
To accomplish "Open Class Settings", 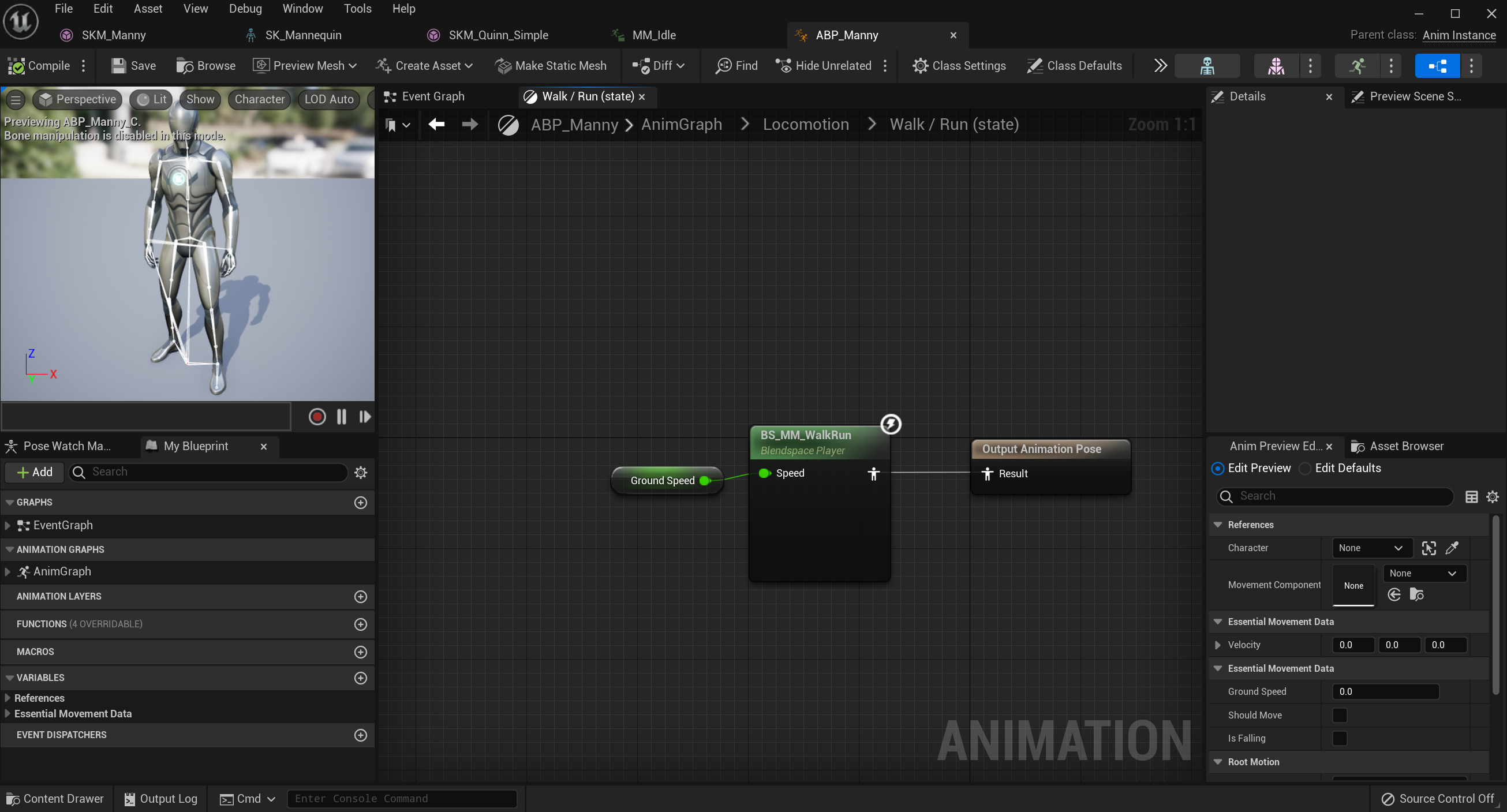I will 959,66.
